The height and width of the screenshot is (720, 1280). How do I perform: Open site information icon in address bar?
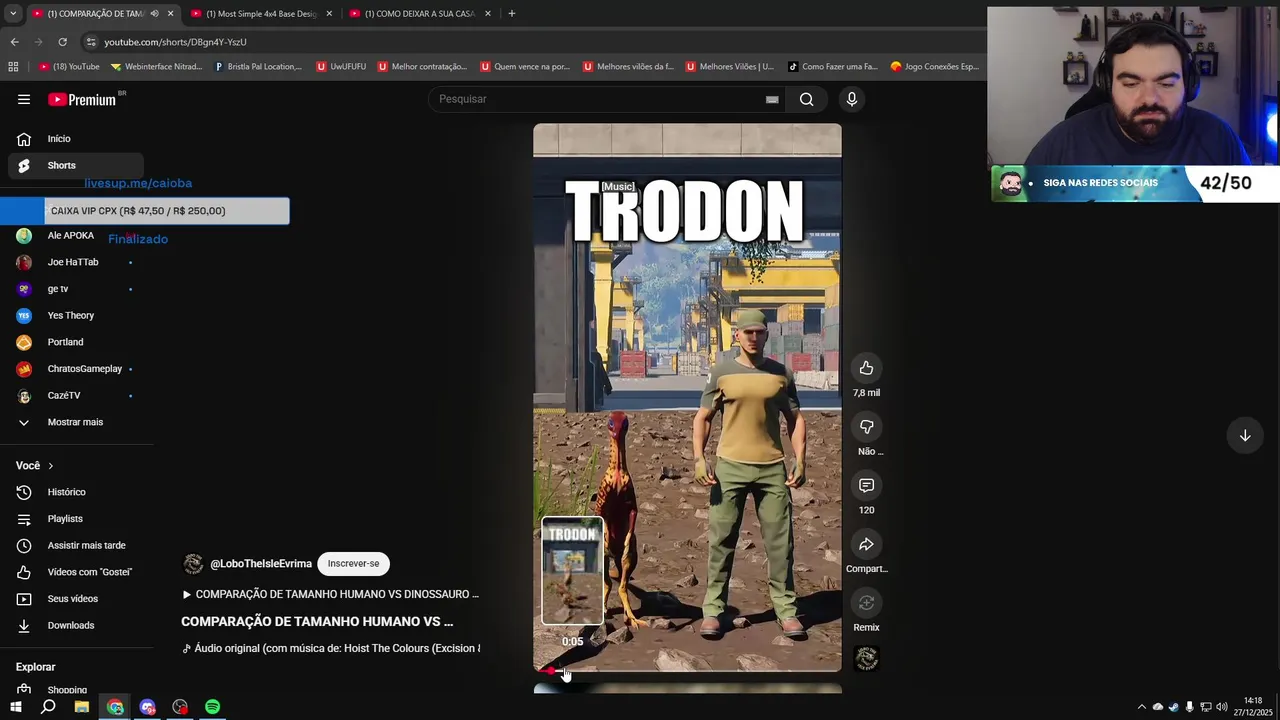point(91,42)
